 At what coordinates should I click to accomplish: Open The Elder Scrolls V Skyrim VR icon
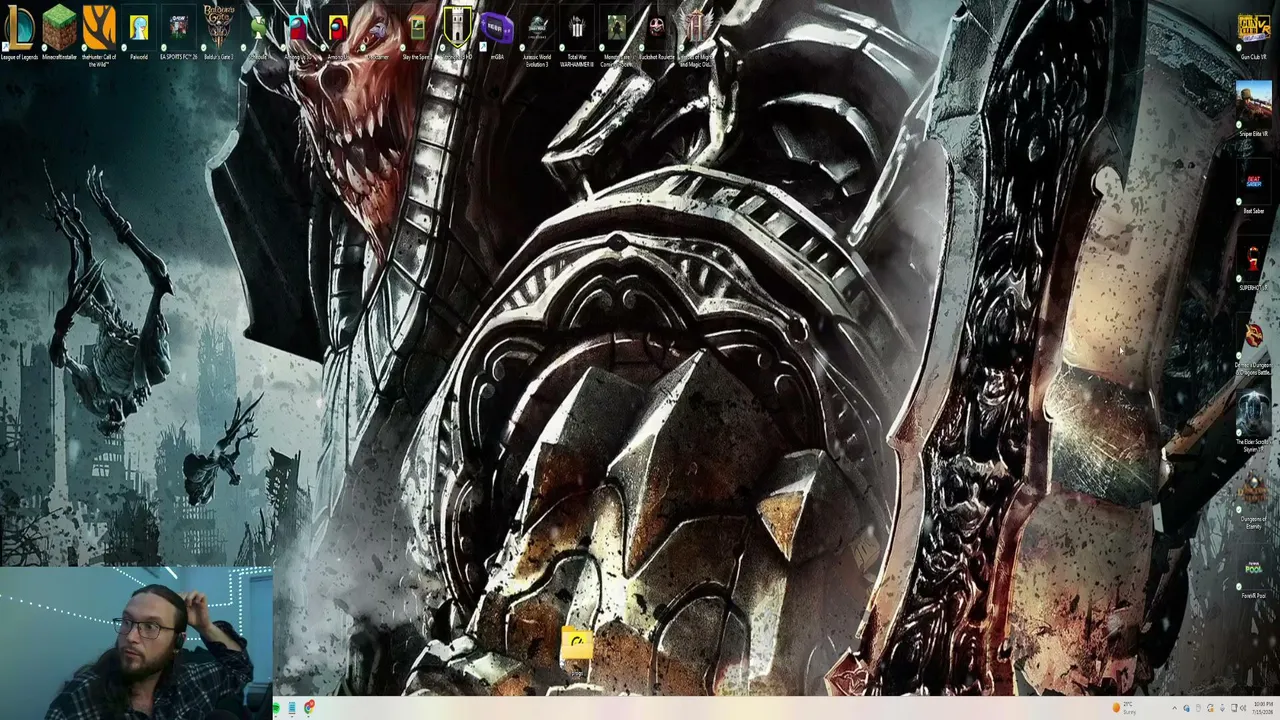(1254, 422)
